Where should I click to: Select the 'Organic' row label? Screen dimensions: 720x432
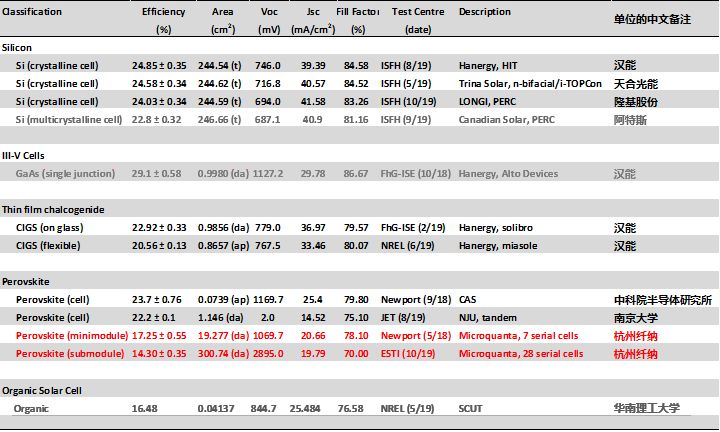tap(31, 409)
